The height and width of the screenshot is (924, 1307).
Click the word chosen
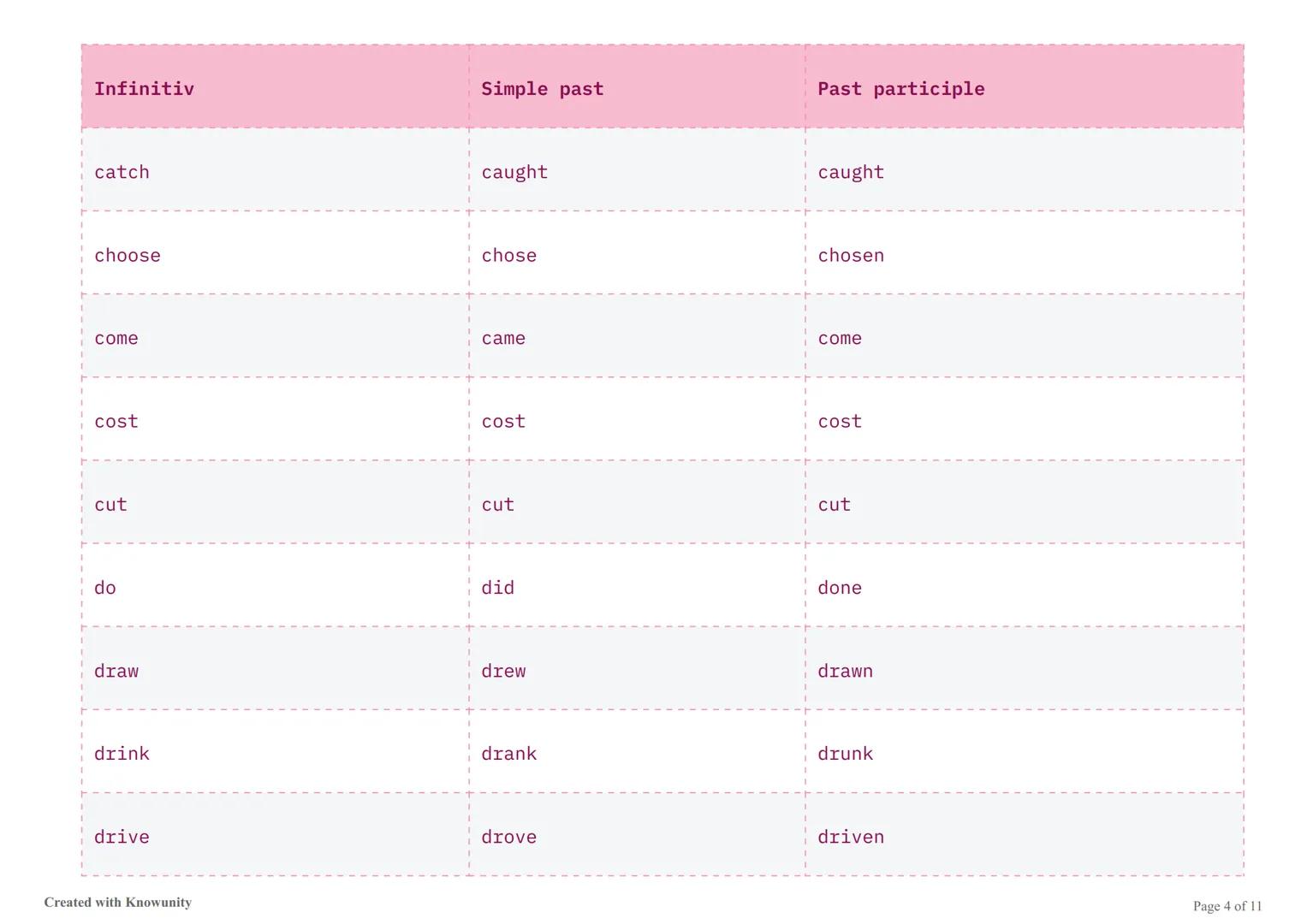(850, 255)
